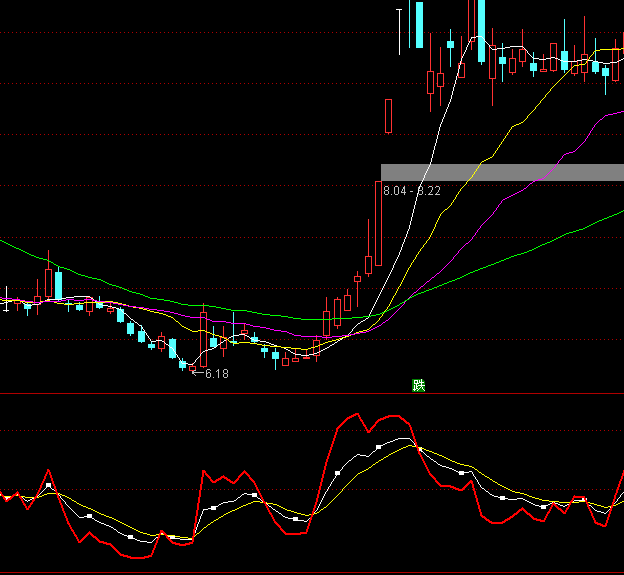
Task: Click the red hollow candle above gray band
Action: click(388, 116)
